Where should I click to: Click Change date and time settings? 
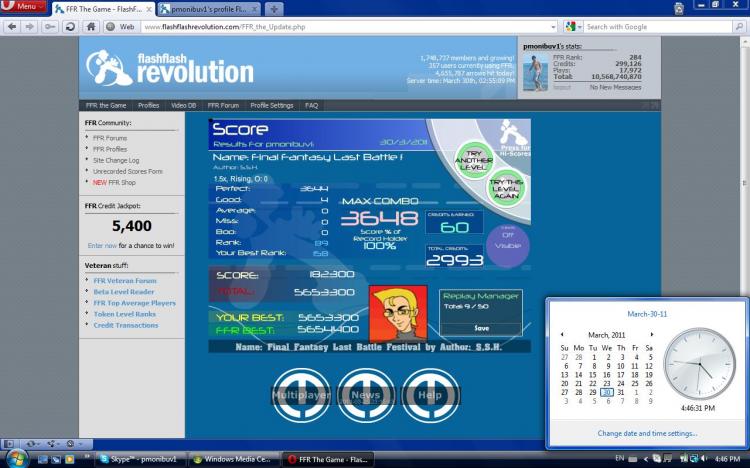click(647, 434)
